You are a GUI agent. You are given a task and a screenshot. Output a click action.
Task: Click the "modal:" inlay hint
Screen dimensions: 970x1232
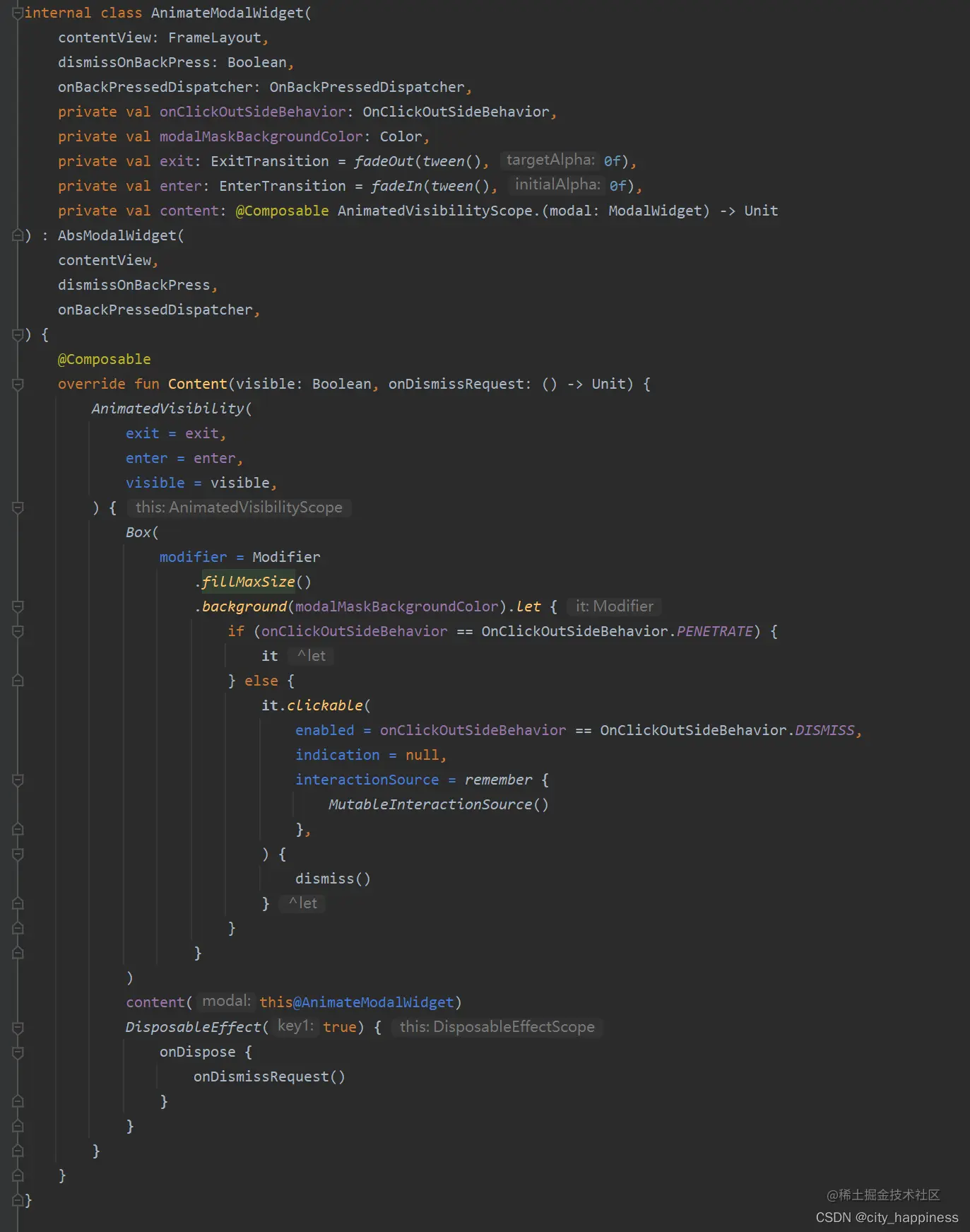pyautogui.click(x=226, y=1002)
